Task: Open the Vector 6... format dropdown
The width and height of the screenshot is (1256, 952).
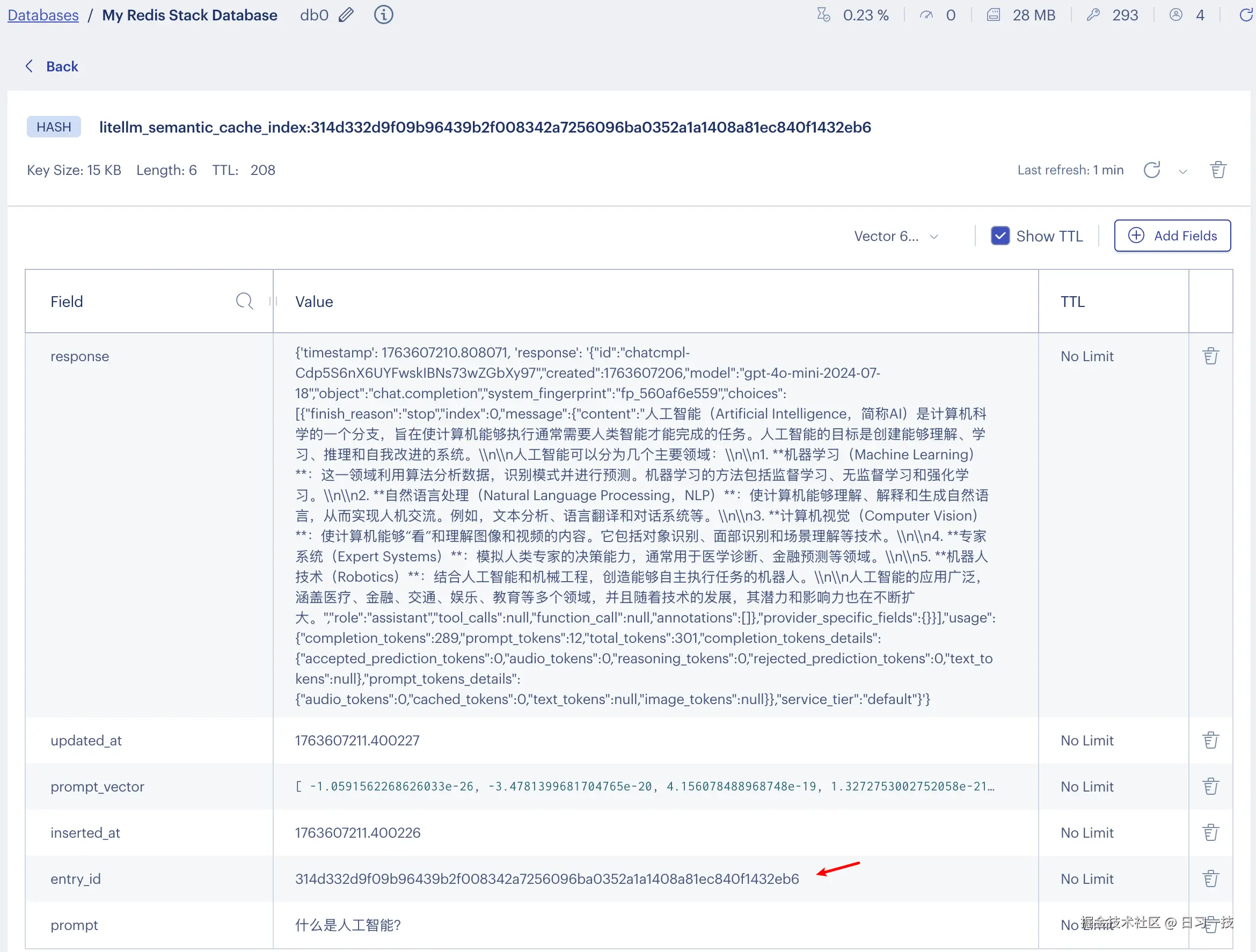Action: coord(895,236)
